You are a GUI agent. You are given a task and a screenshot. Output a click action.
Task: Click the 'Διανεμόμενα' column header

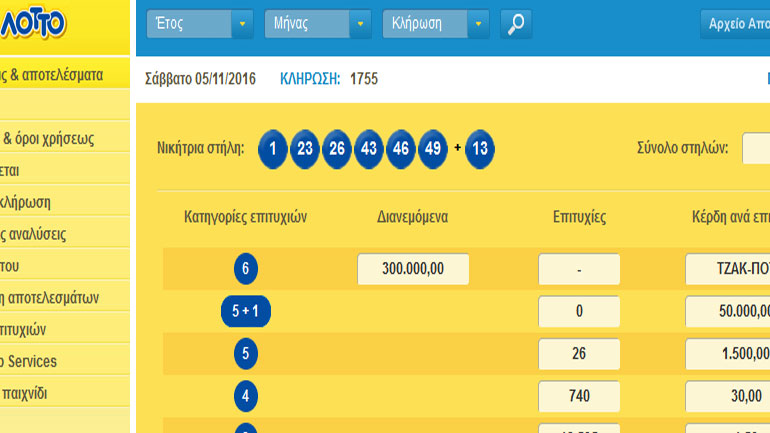pos(412,216)
